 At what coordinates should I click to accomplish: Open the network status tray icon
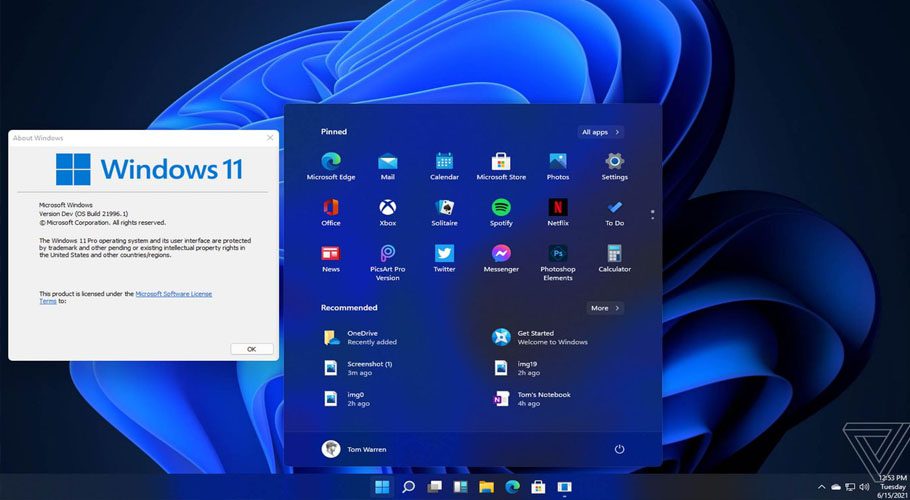(x=850, y=487)
